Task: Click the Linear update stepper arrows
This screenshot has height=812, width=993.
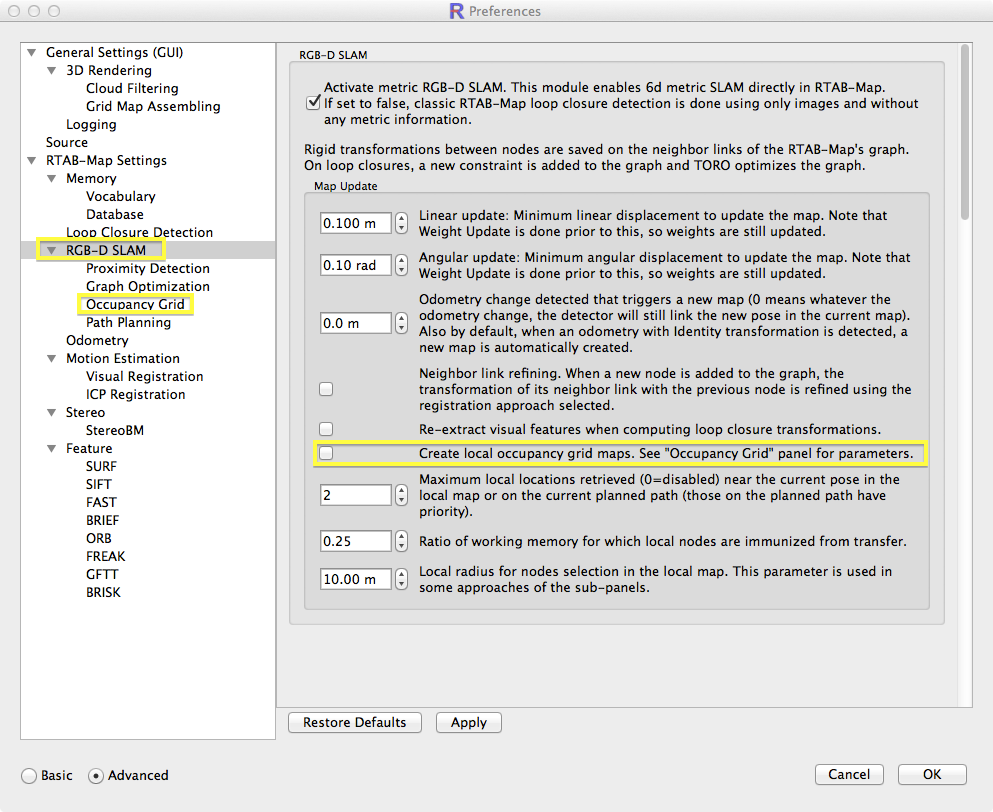Action: tap(402, 223)
